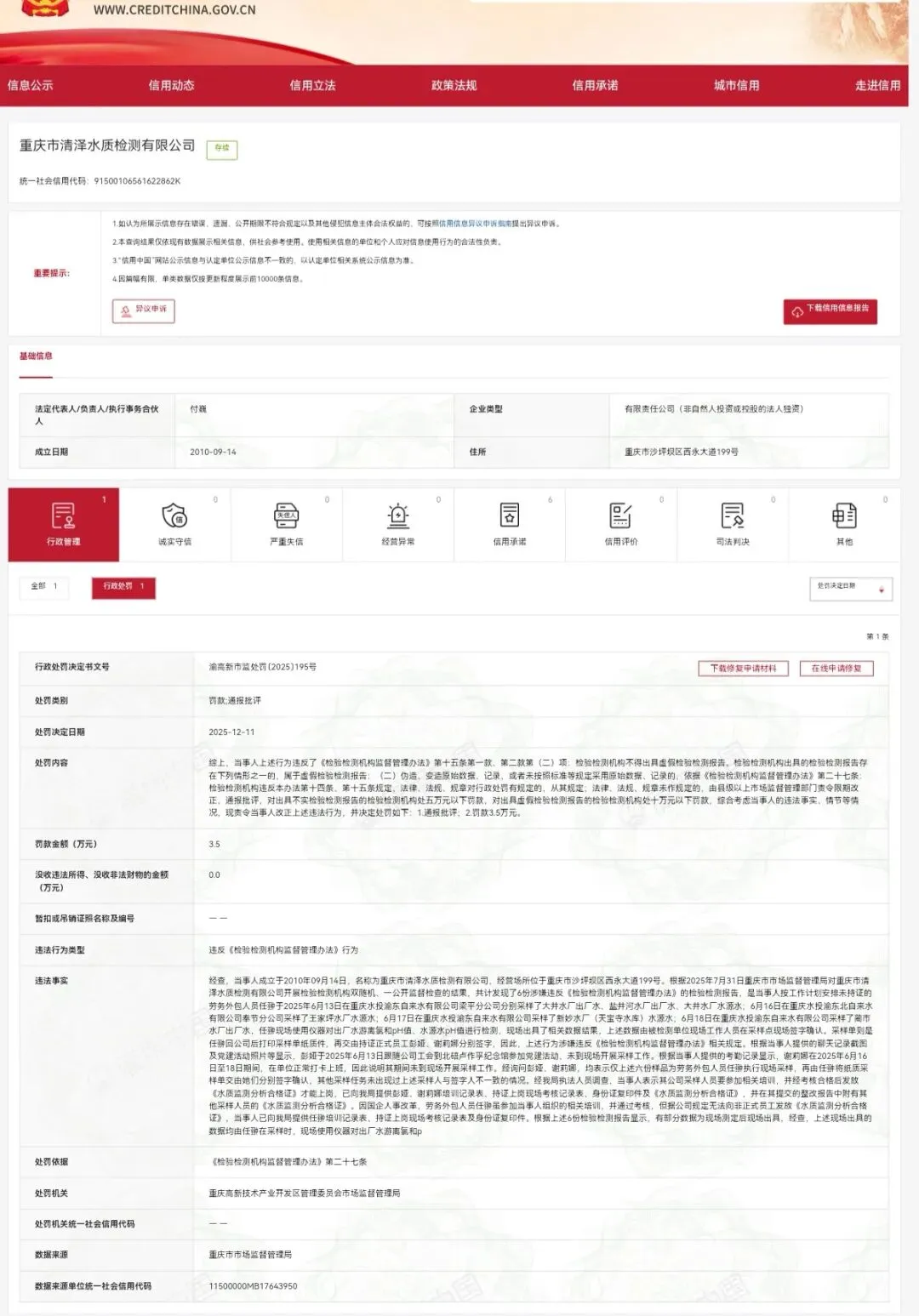Select document number 渝高新市监处罚〔2025〕195号
919x1316 pixels.
pyautogui.click(x=263, y=668)
